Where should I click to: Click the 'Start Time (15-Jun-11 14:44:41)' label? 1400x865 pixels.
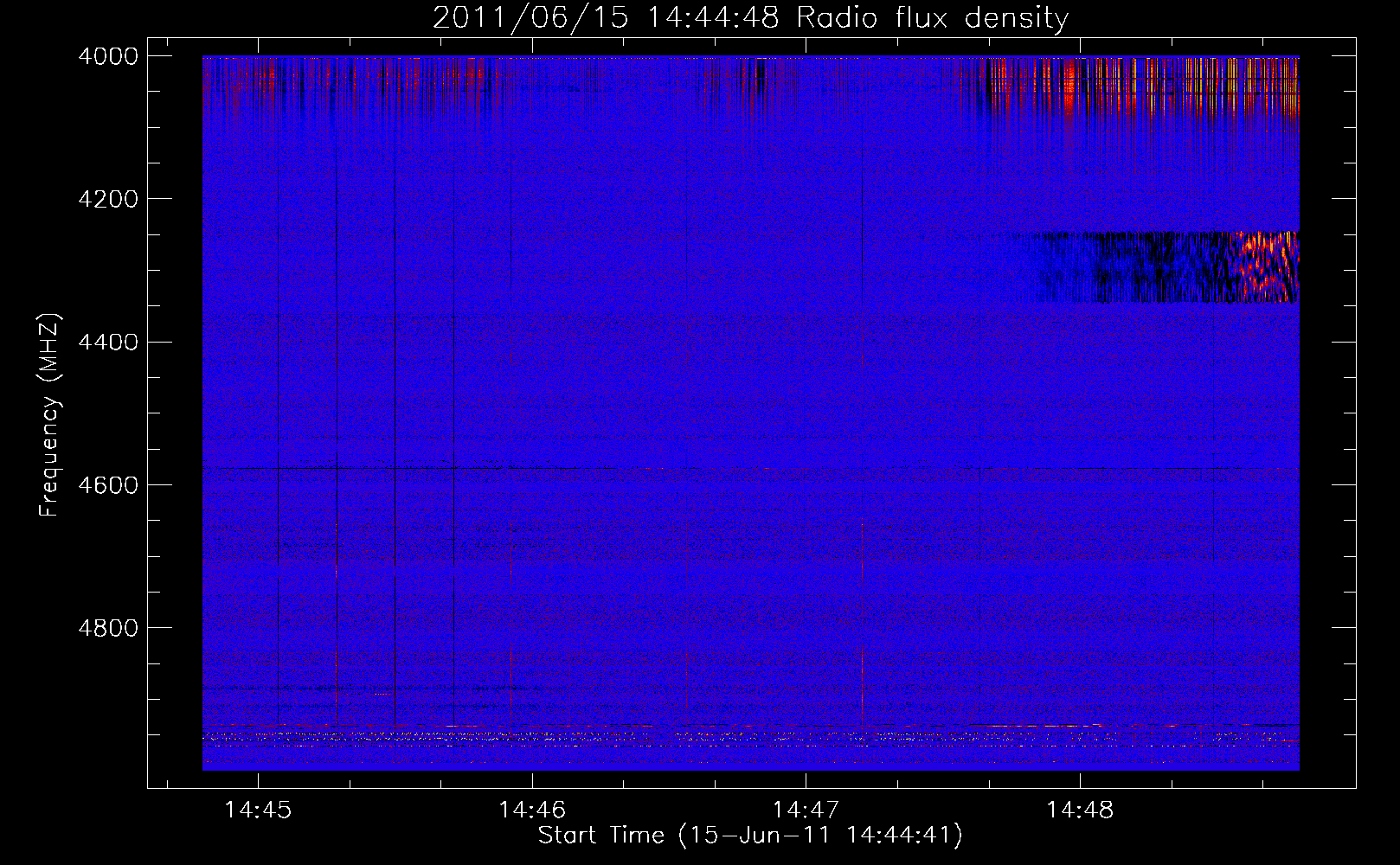click(750, 836)
